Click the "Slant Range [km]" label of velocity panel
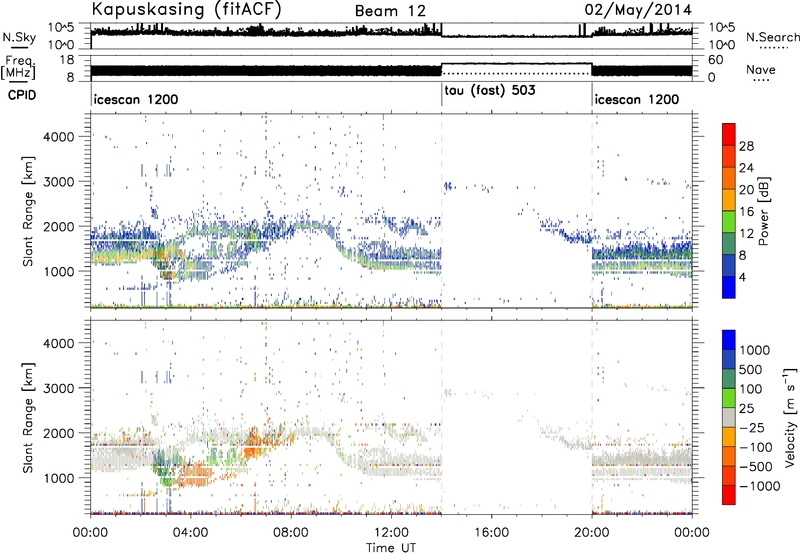The height and width of the screenshot is (554, 800). pyautogui.click(x=29, y=417)
